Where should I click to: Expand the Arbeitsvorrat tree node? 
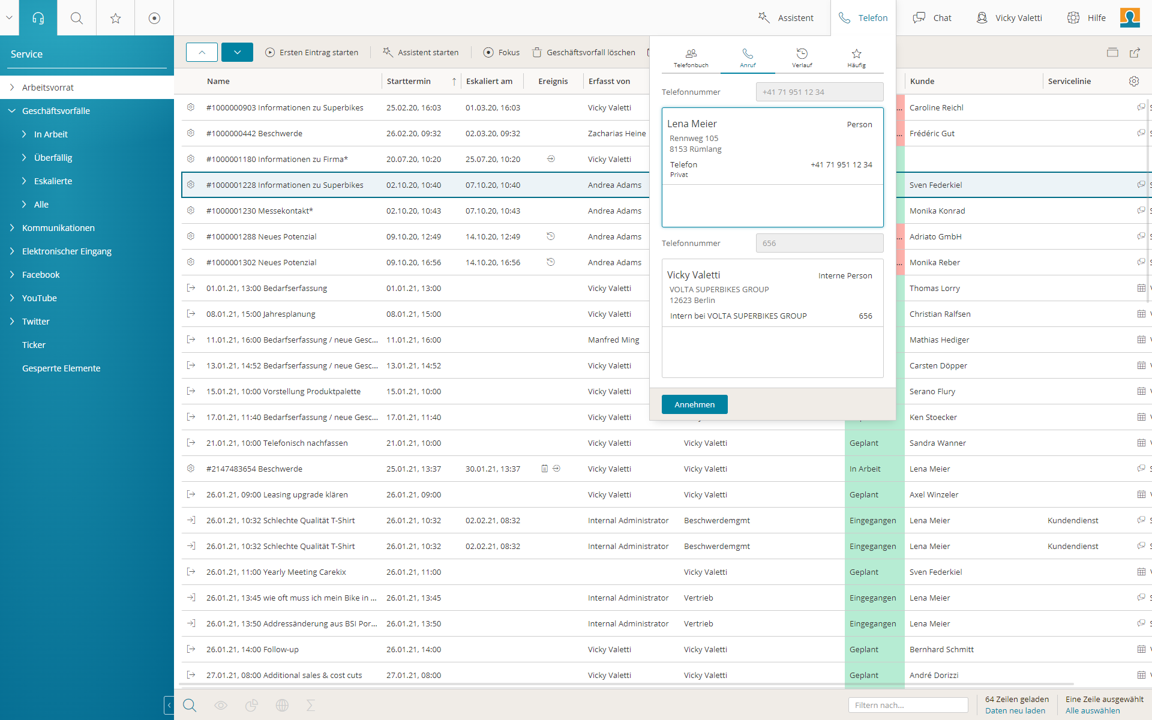click(x=12, y=88)
